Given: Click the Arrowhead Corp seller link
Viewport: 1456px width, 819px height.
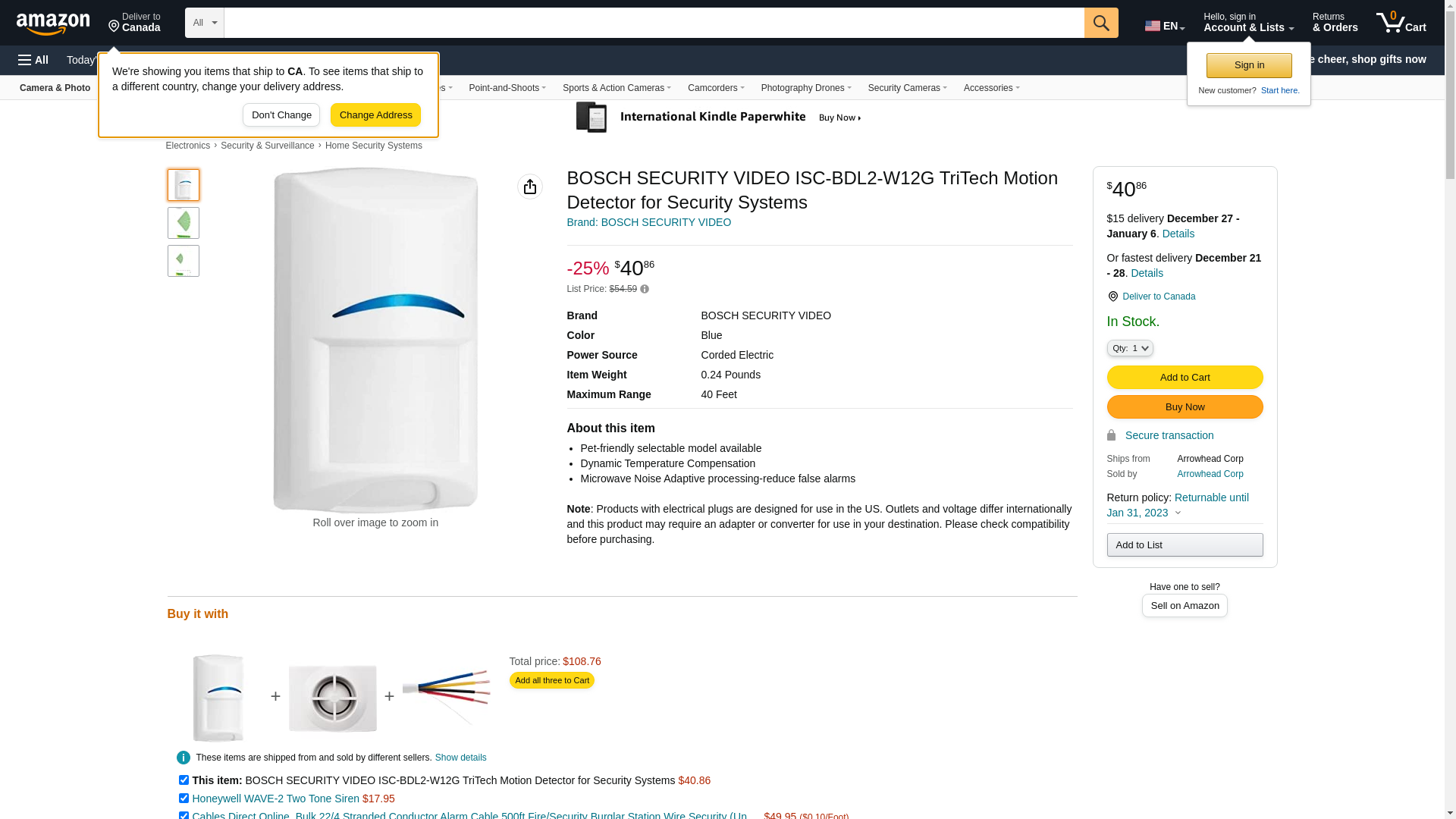Looking at the screenshot, I should (x=1210, y=474).
